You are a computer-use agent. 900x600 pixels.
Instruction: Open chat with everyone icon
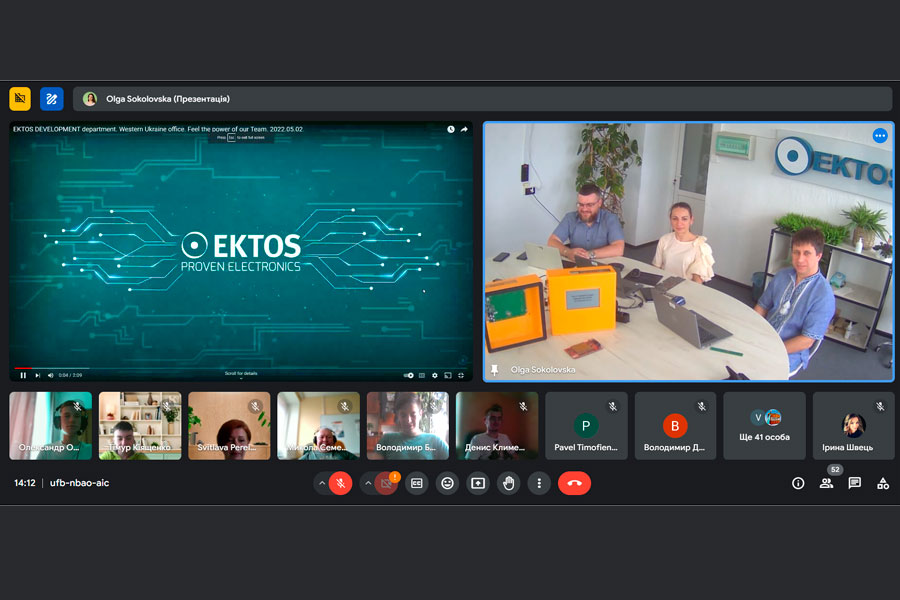(x=855, y=483)
